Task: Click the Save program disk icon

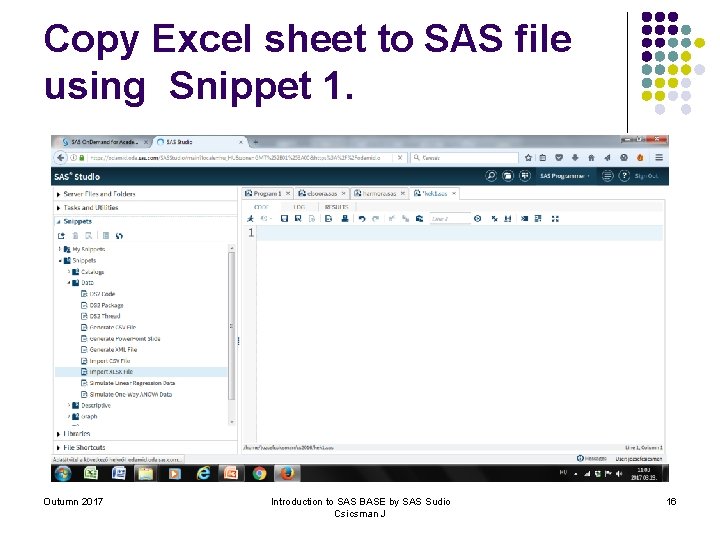Action: (284, 219)
